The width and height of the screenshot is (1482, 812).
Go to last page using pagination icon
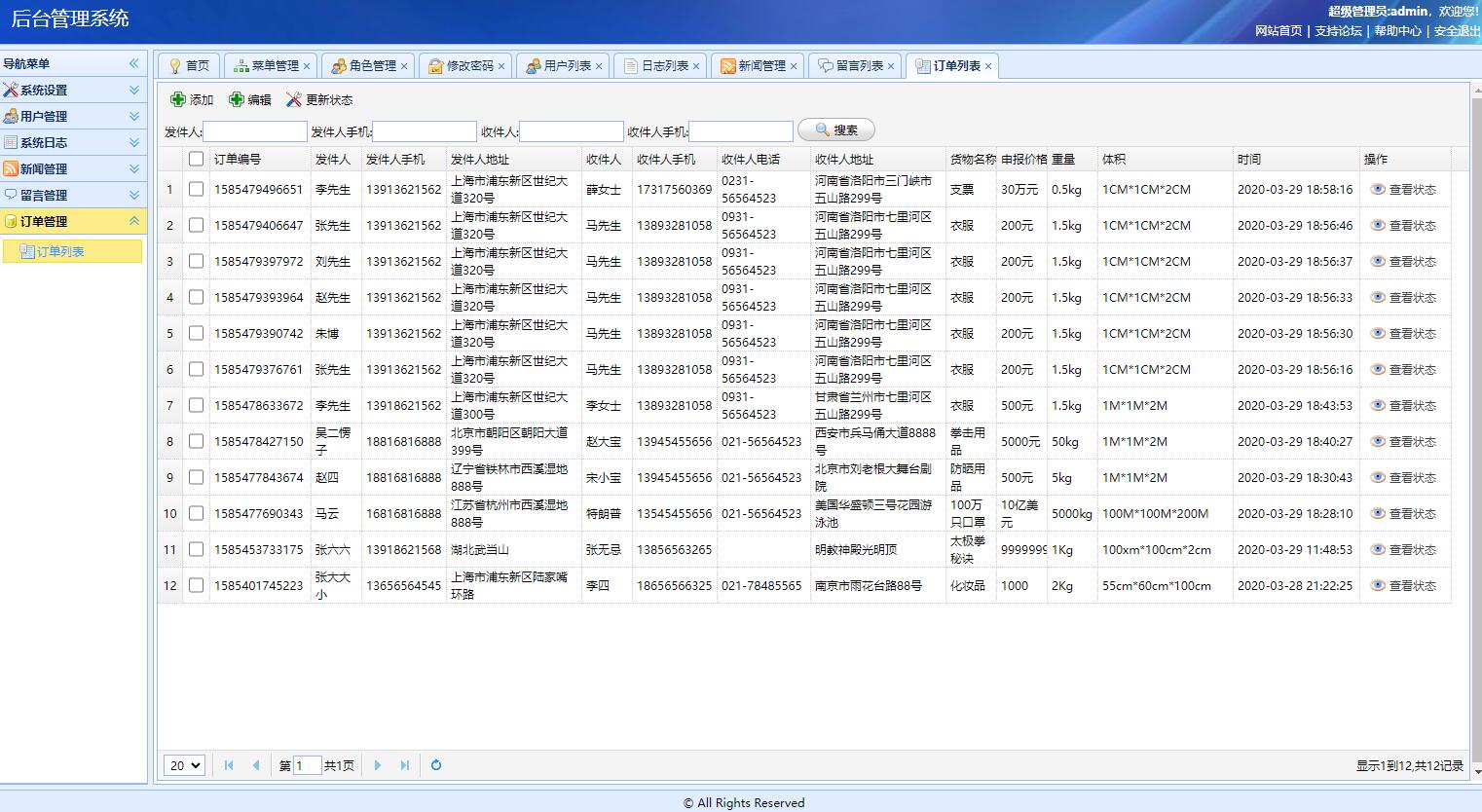point(404,765)
